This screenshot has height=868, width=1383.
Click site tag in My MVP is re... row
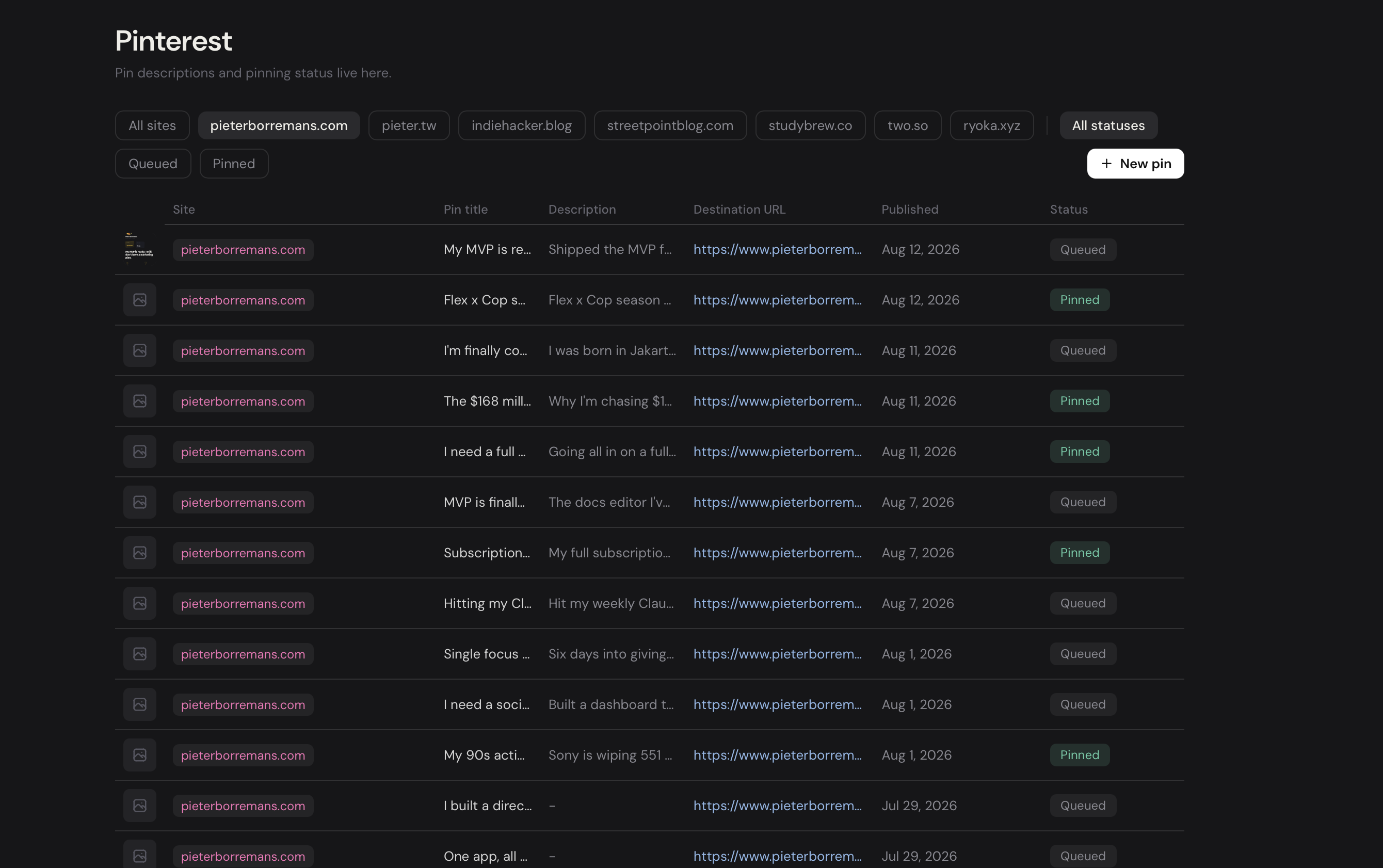pos(243,250)
